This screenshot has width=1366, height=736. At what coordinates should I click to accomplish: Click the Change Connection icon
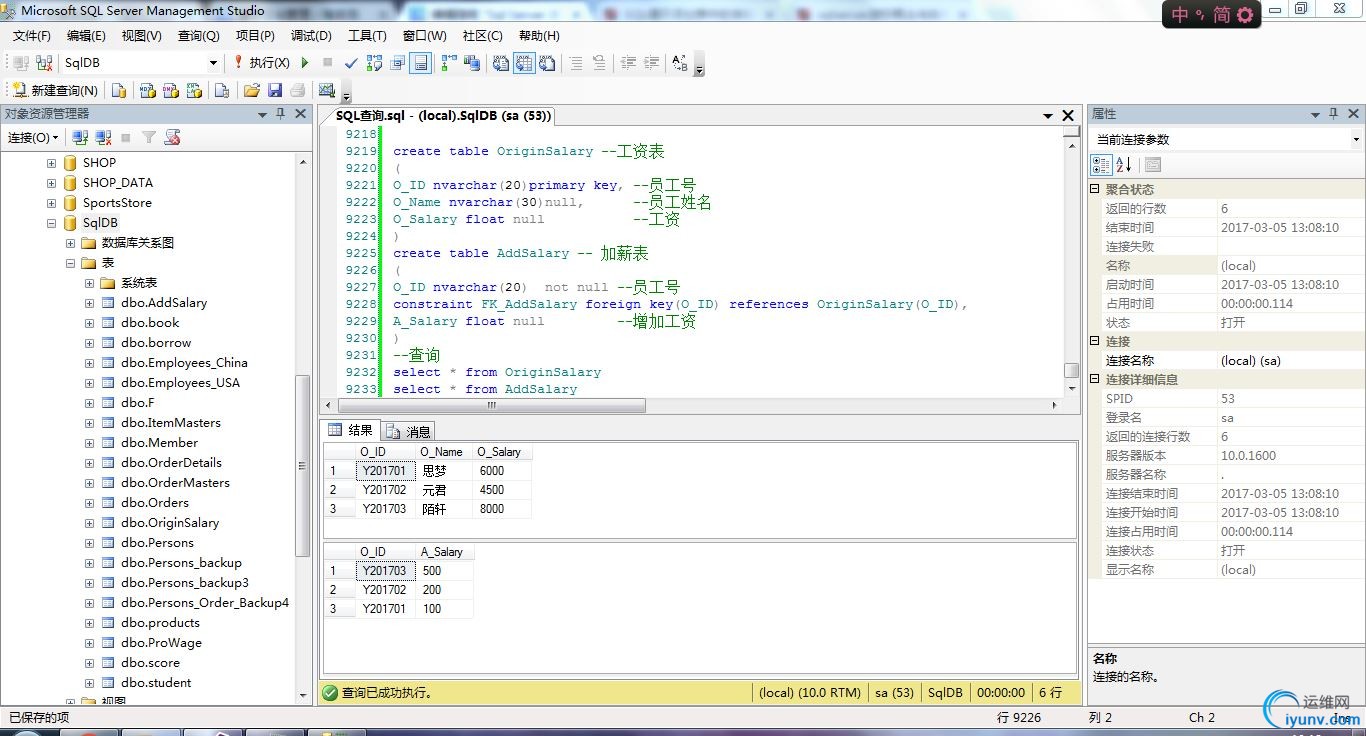click(x=44, y=63)
